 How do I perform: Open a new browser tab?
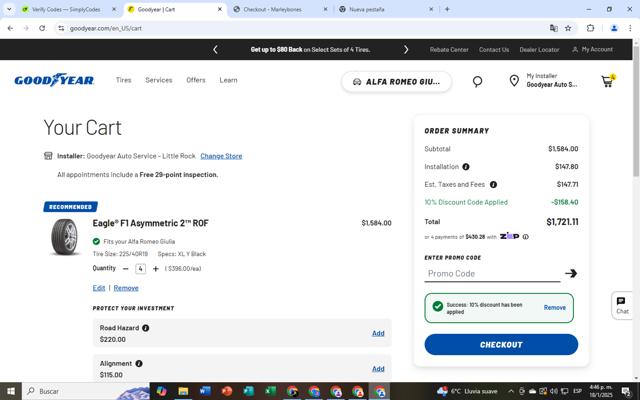pyautogui.click(x=447, y=9)
